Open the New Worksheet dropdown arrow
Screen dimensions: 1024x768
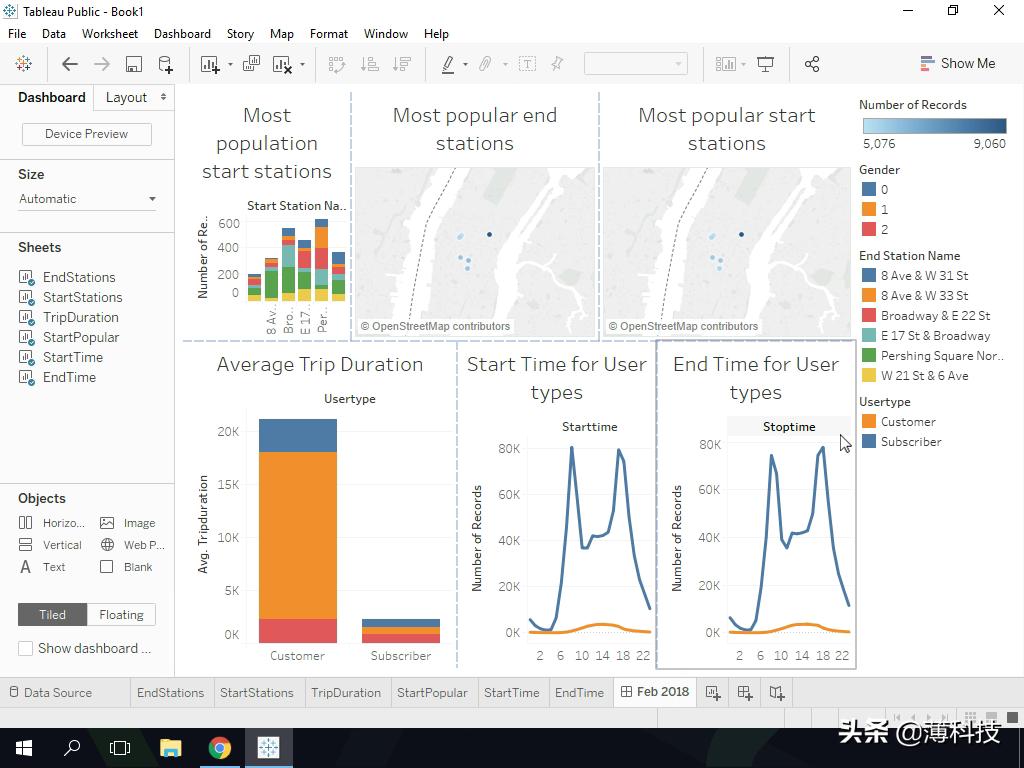(231, 64)
